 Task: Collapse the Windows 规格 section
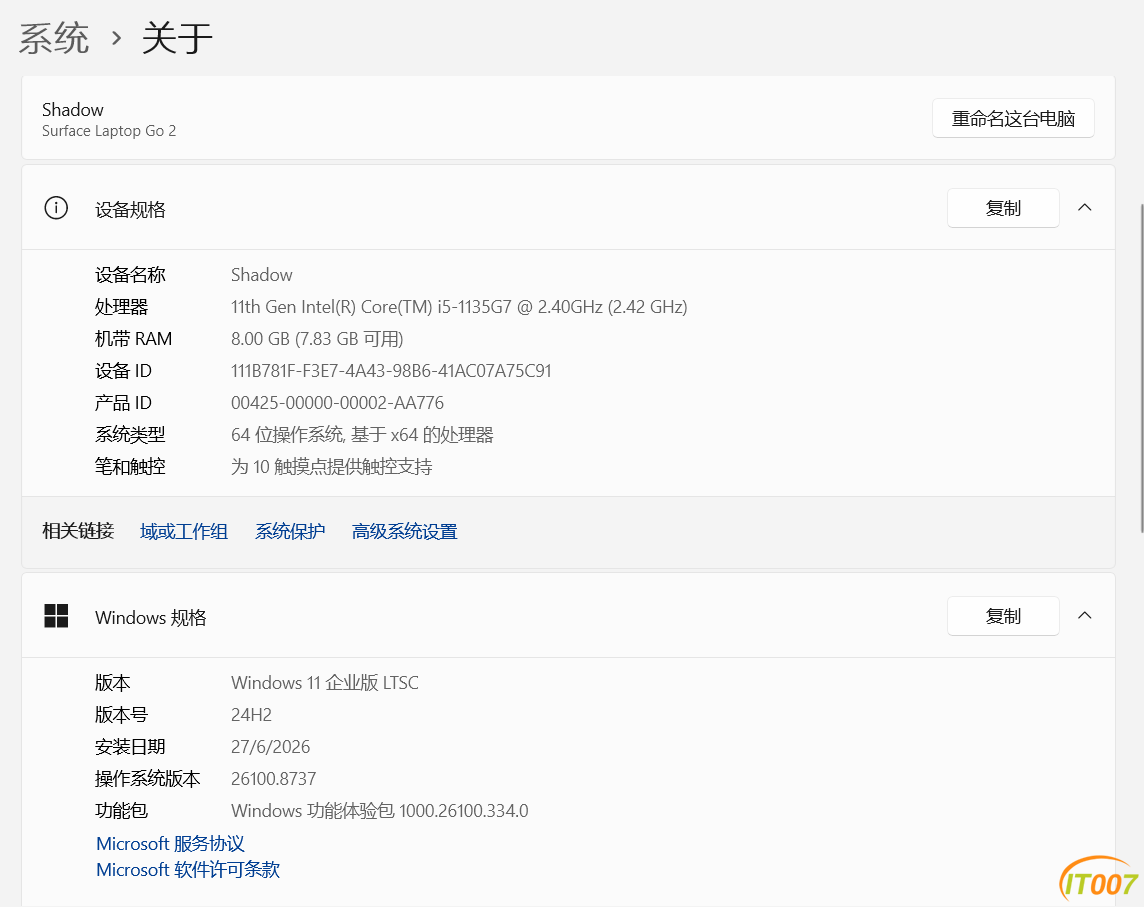[1085, 616]
